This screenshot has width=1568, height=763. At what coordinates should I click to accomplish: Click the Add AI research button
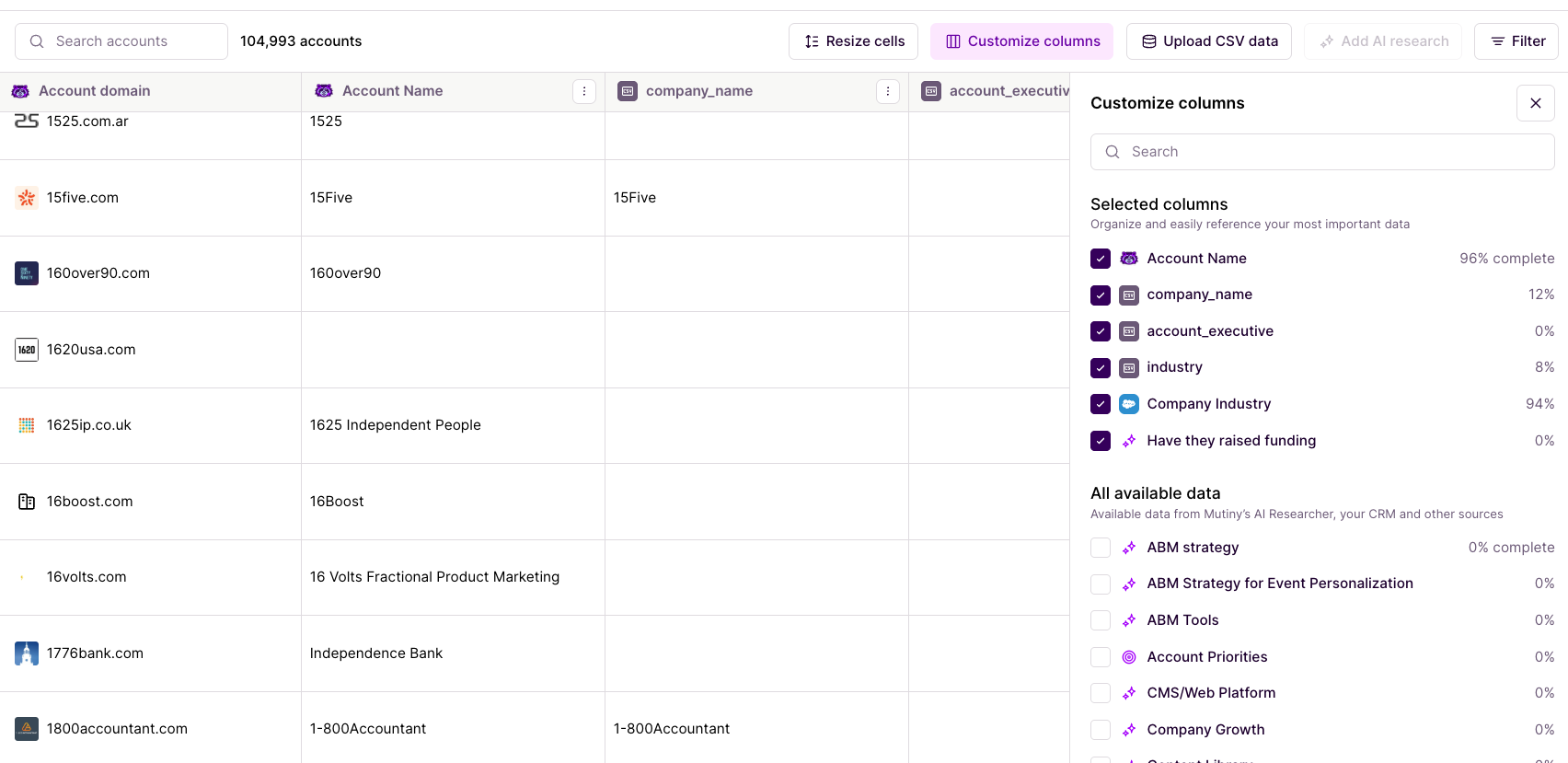[x=1383, y=41]
